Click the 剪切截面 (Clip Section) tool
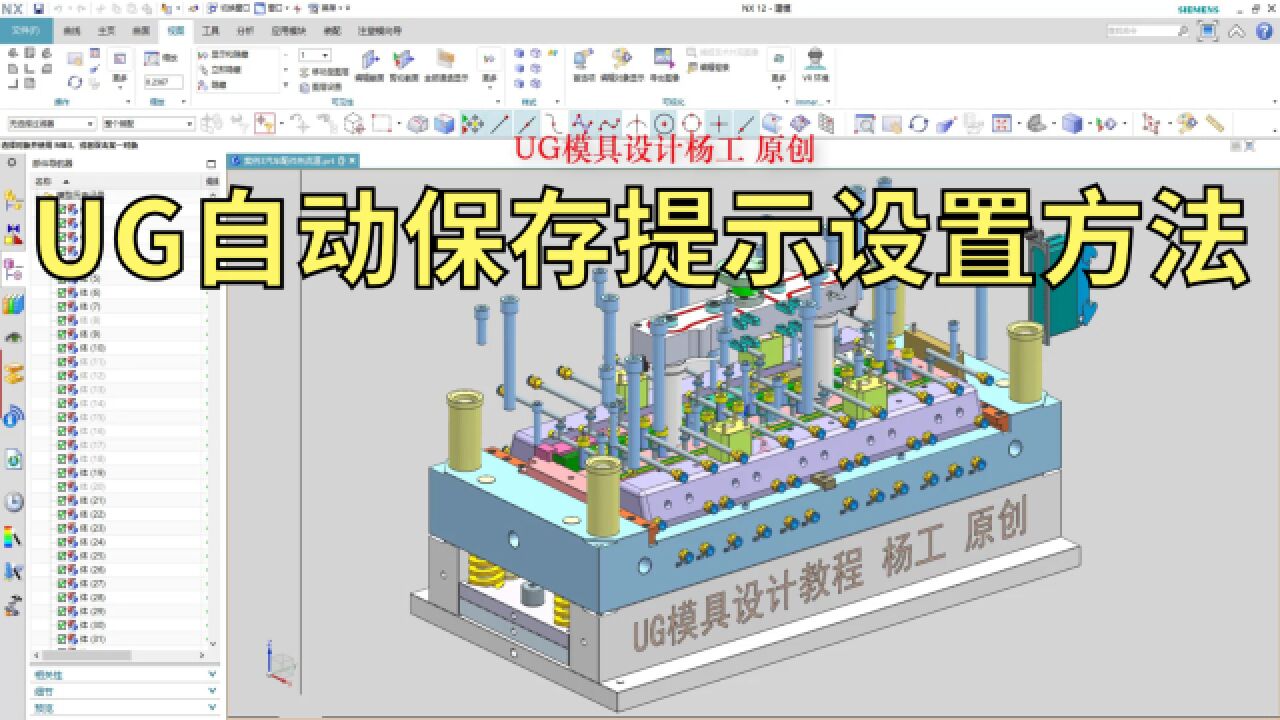 (403, 62)
